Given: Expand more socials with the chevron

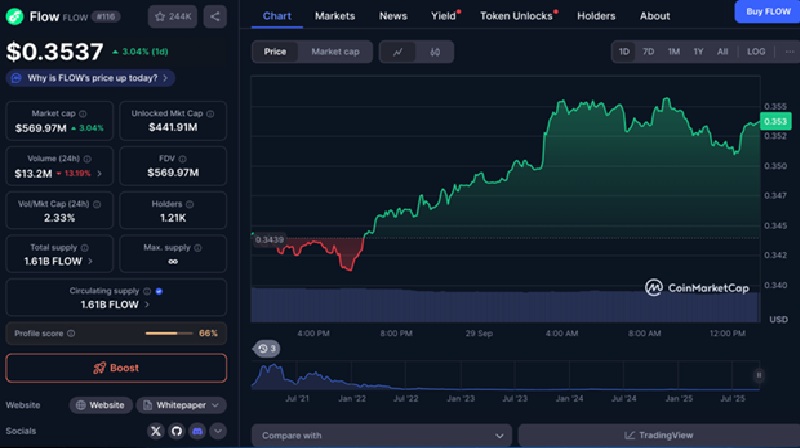Looking at the screenshot, I should pos(218,431).
